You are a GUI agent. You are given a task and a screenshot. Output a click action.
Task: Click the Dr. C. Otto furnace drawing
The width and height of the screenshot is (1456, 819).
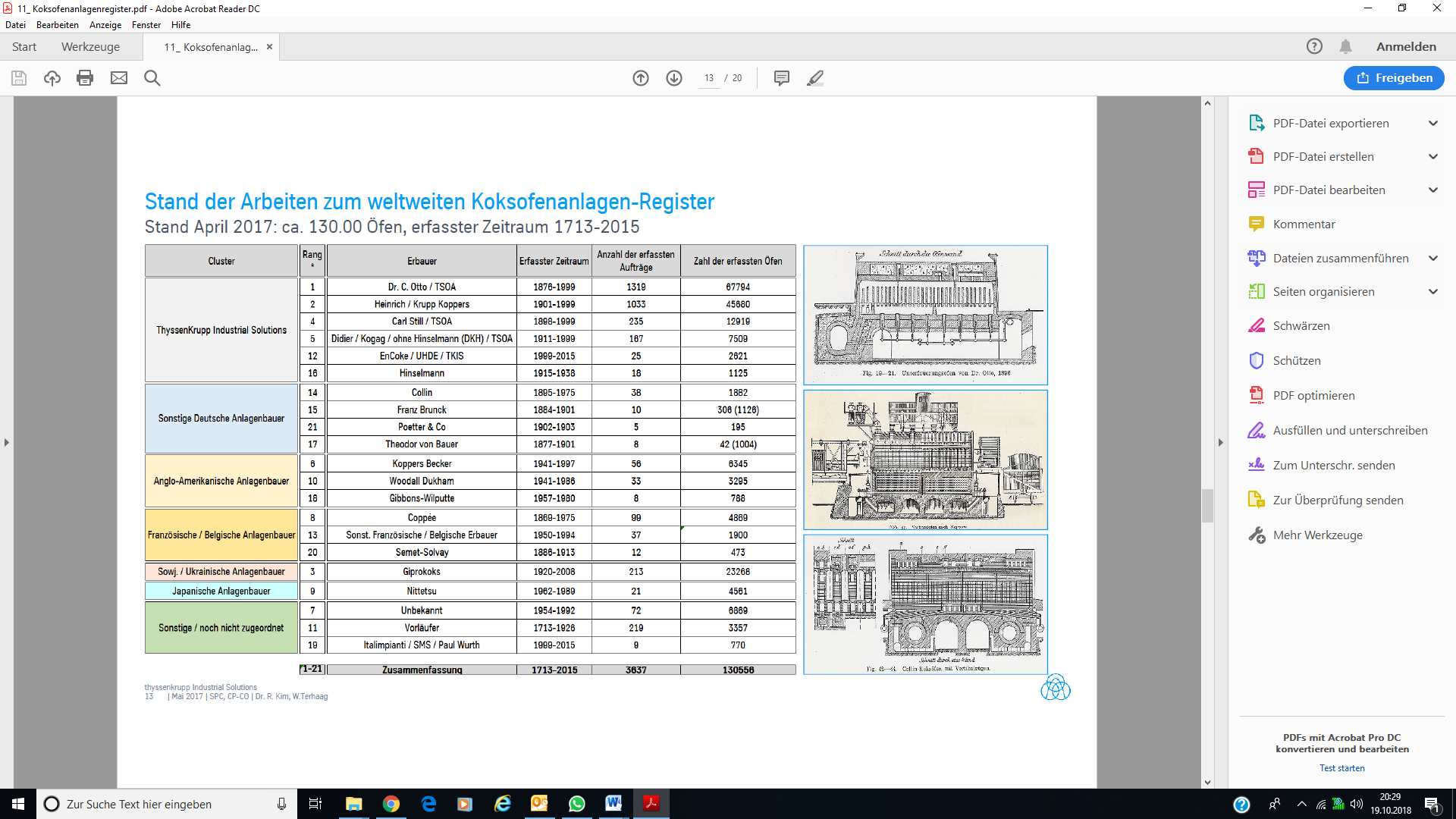click(x=925, y=315)
